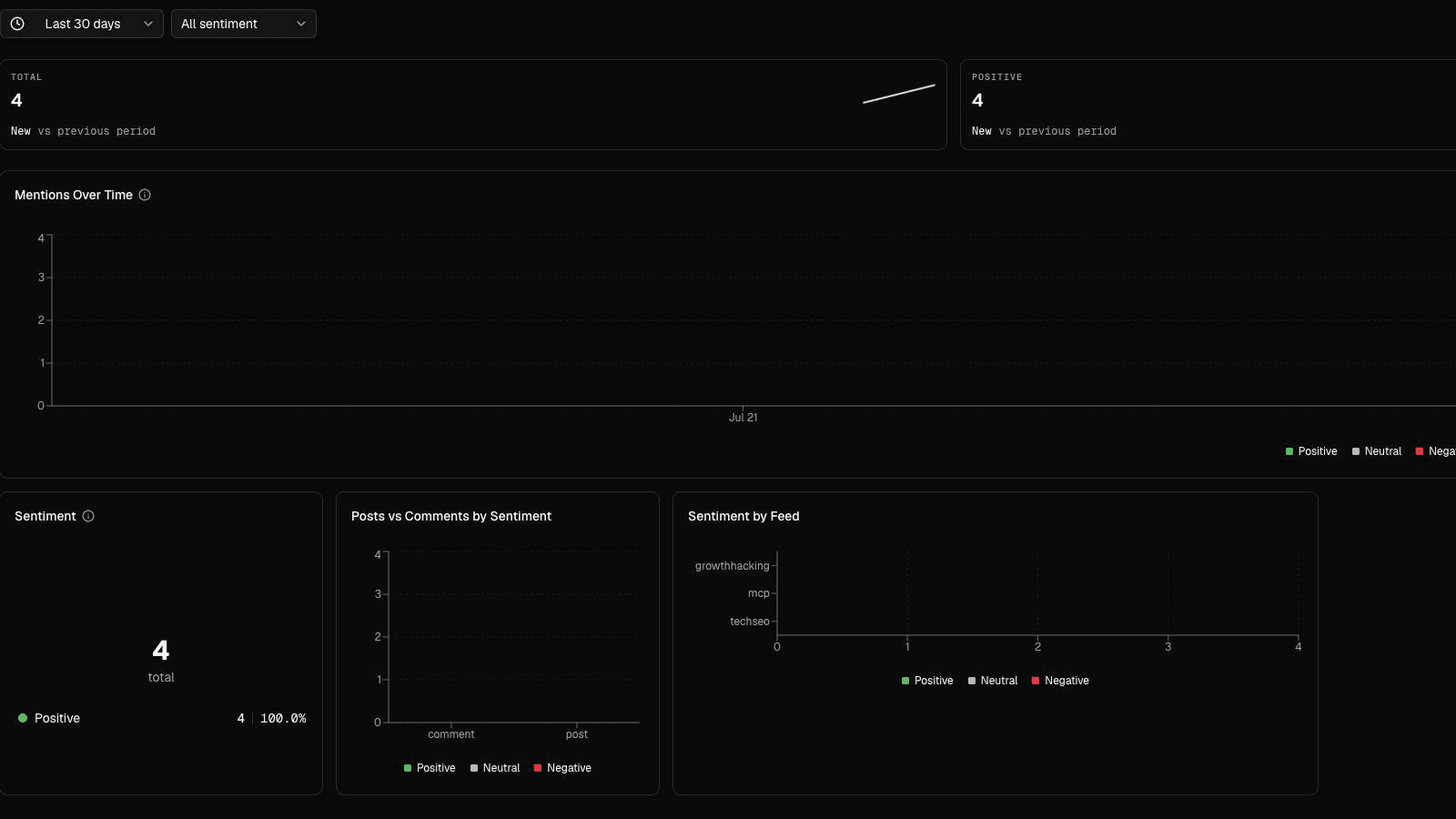1456x819 pixels.
Task: Toggle Positive legend in Sentiment by Feed chart
Action: 927,681
